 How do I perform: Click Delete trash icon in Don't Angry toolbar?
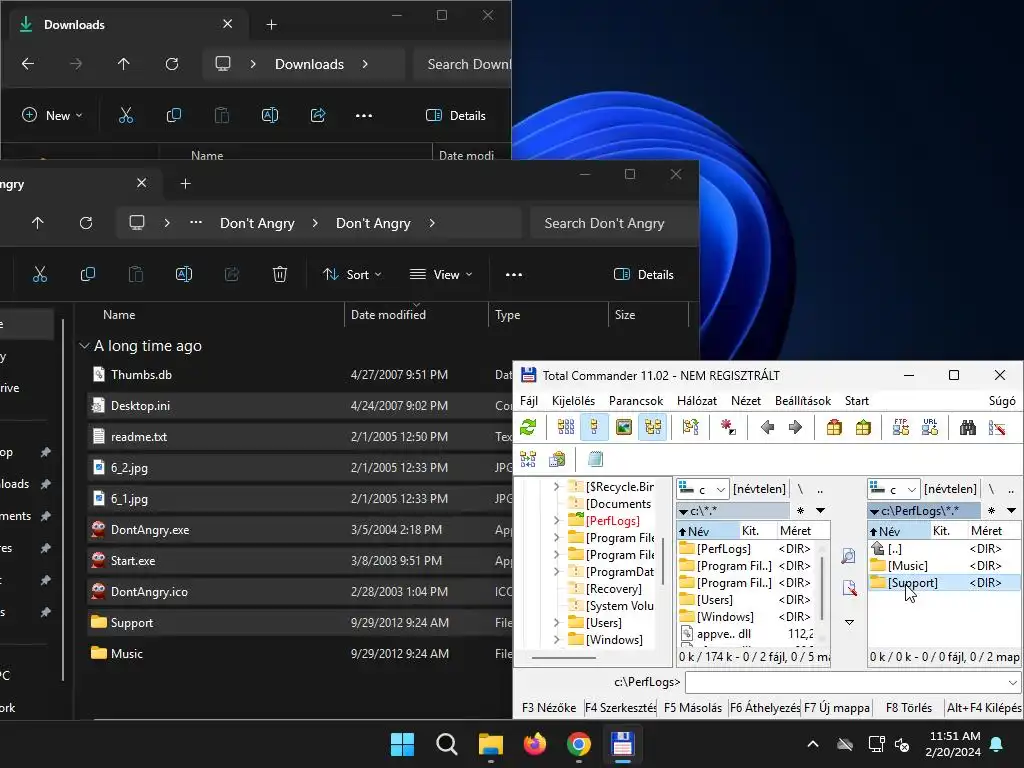(x=280, y=274)
